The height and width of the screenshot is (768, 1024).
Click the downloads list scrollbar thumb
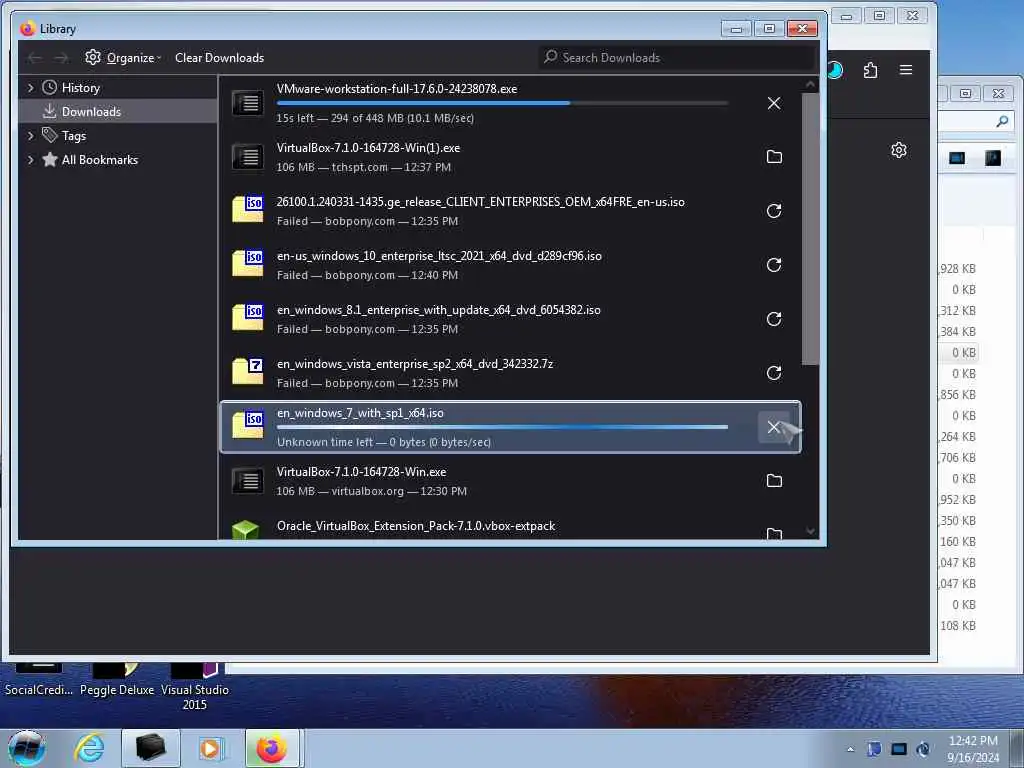pos(810,229)
